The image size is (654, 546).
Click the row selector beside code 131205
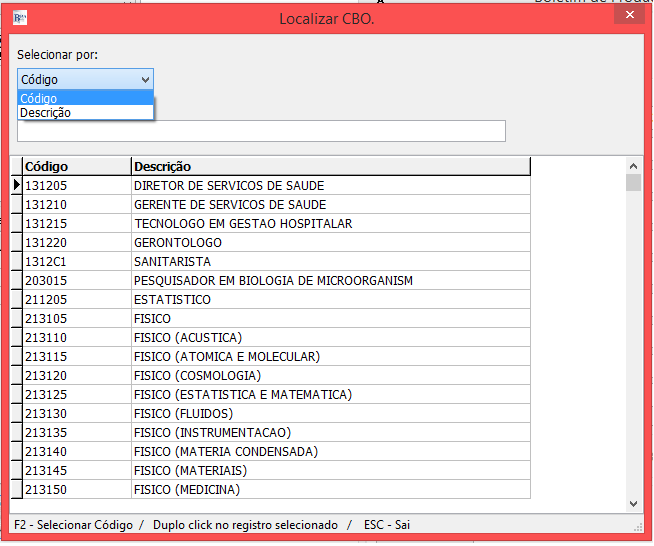point(16,186)
